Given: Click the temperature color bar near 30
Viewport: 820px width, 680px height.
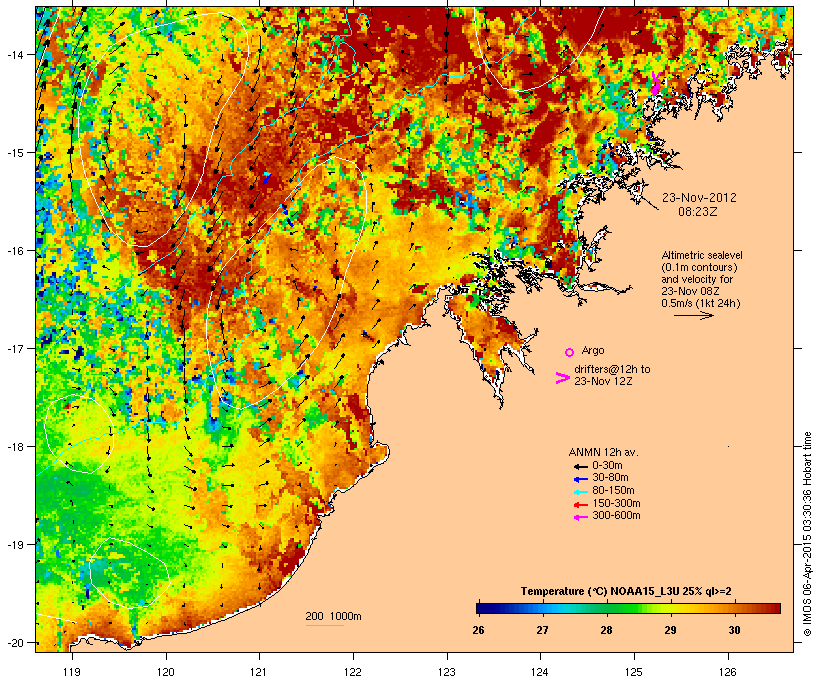Looking at the screenshot, I should [734, 608].
